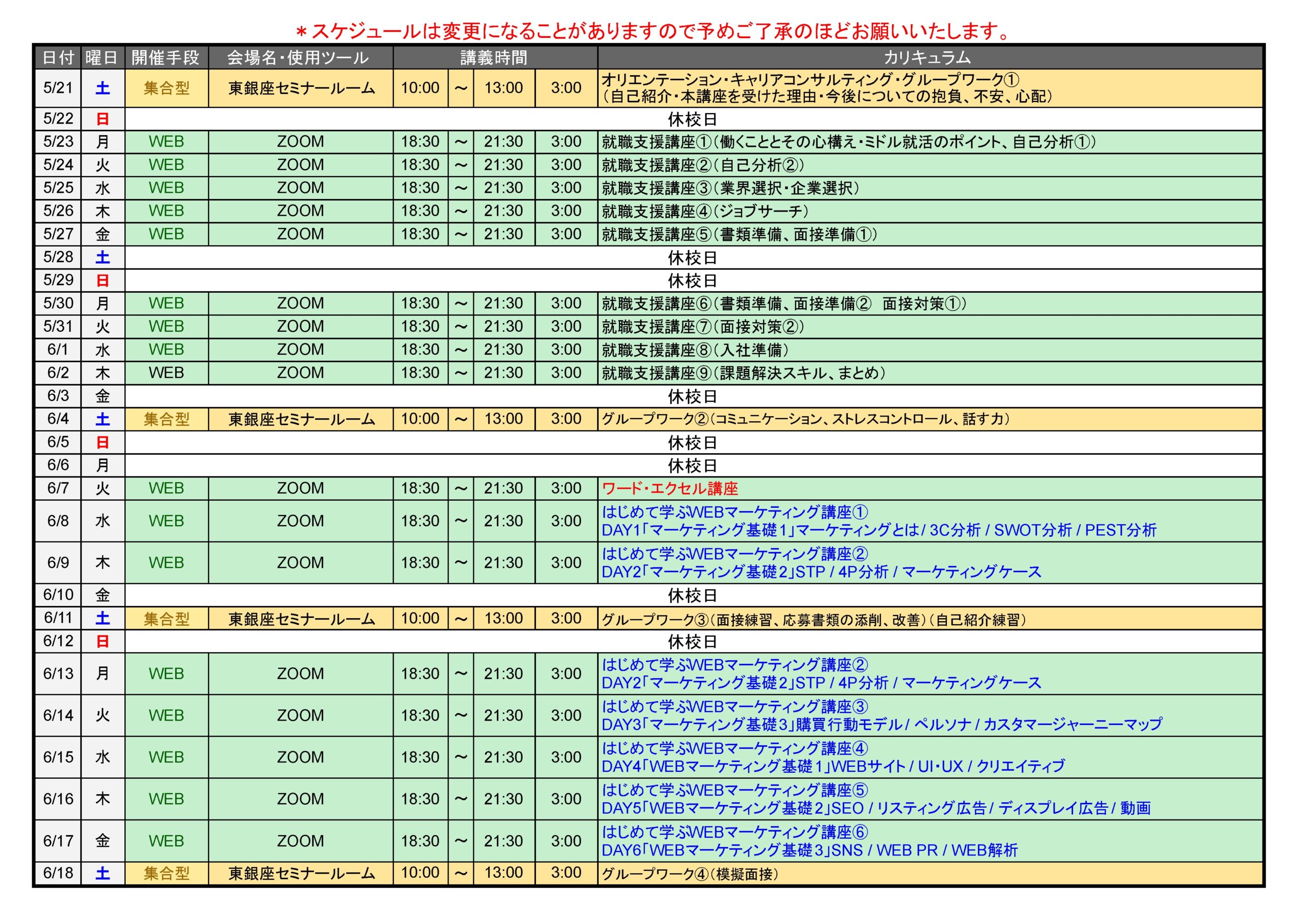Click ZOOM in the 5/26 row
Viewport: 1299px width, 924px height.
pos(300,211)
